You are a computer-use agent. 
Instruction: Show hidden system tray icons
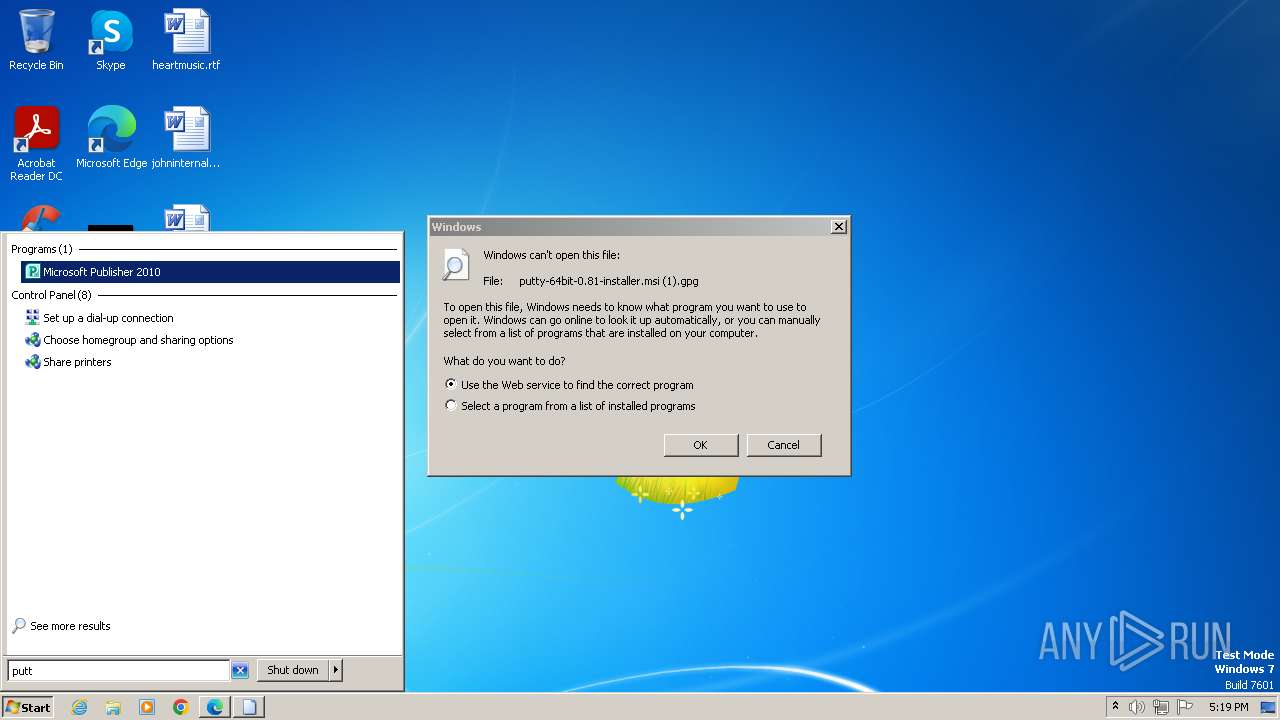point(1115,707)
